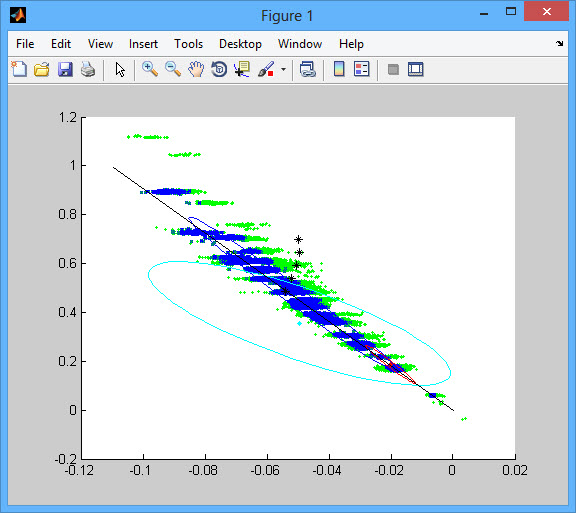The height and width of the screenshot is (513, 576).
Task: Activate the Zoom Out magnifier
Action: pyautogui.click(x=173, y=69)
